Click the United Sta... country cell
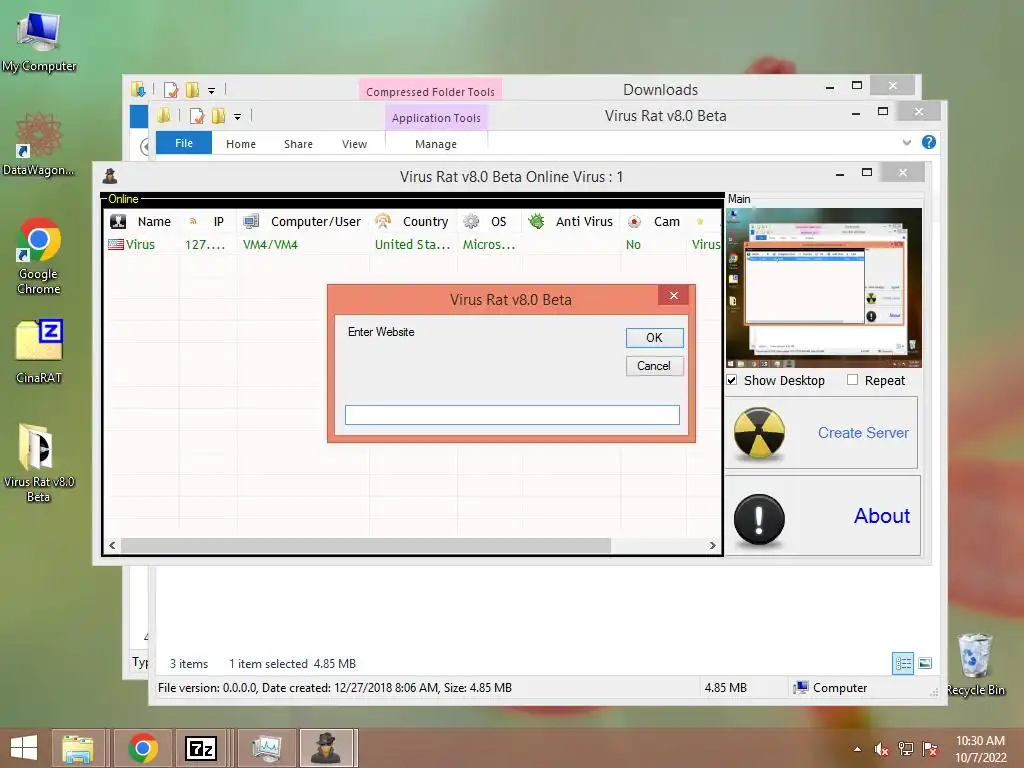The image size is (1024, 768). click(412, 244)
